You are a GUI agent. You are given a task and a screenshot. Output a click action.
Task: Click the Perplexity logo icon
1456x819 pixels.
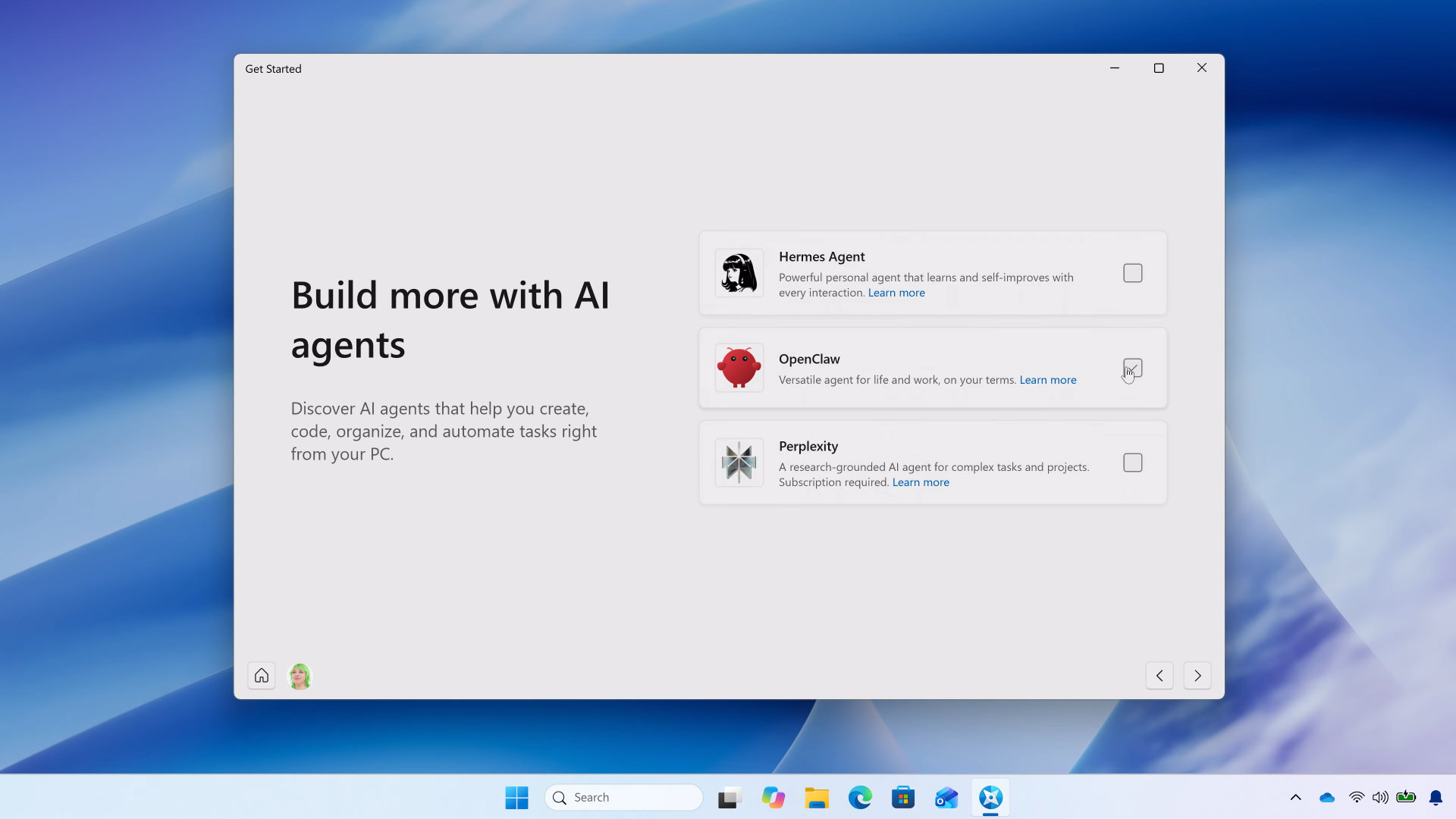click(739, 463)
